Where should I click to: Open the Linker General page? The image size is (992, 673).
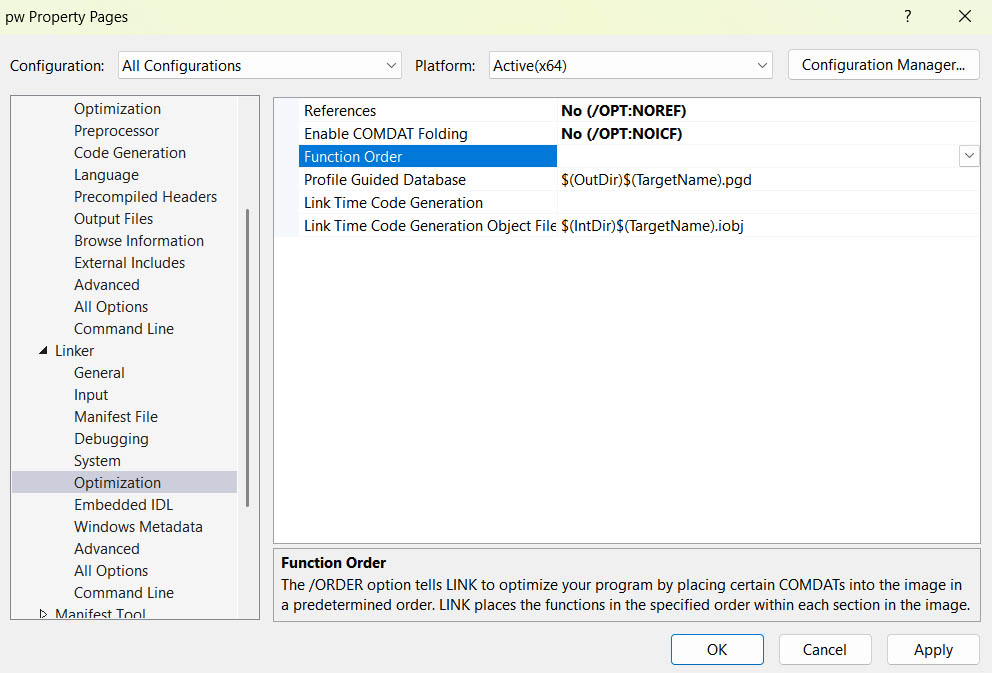99,373
